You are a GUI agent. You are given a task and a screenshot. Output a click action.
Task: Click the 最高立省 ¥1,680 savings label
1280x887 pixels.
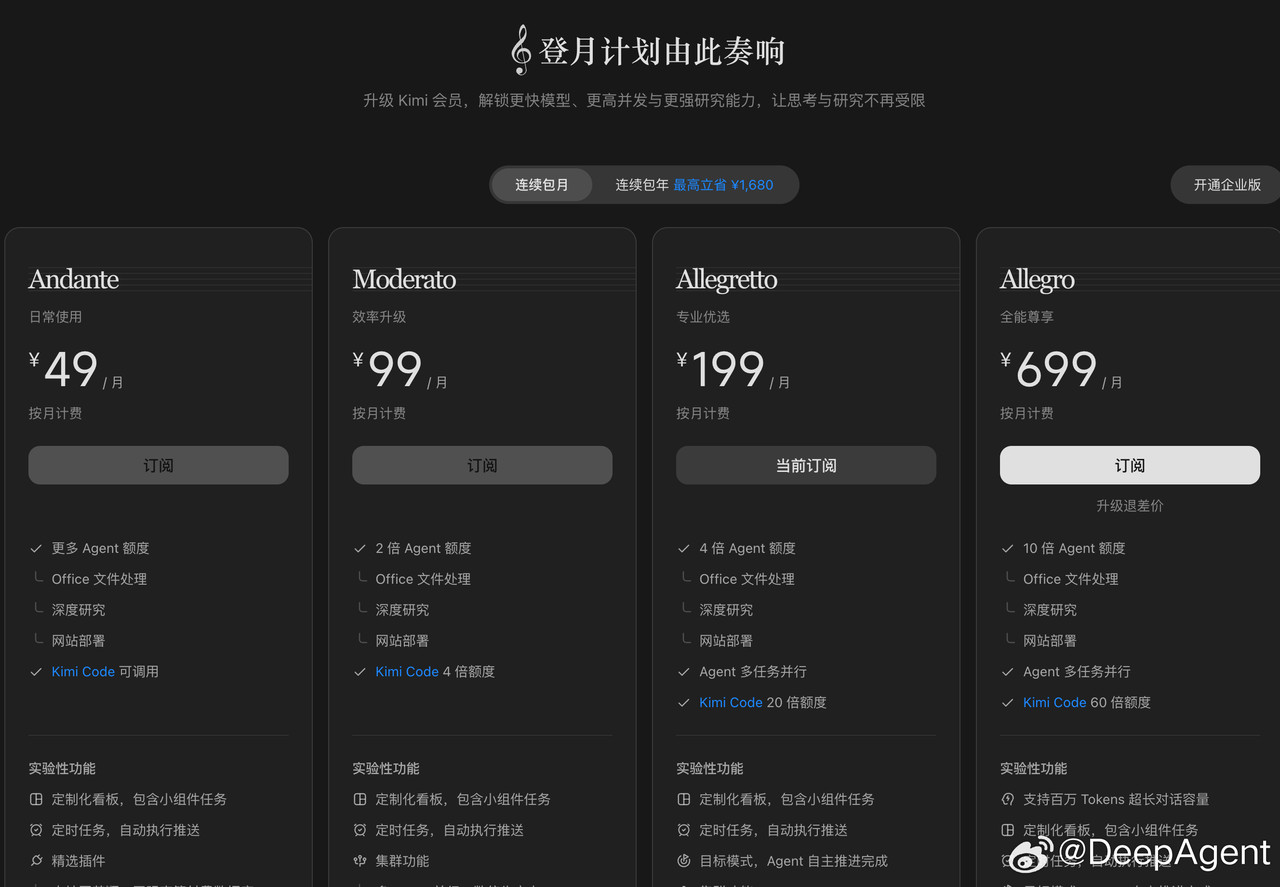723,185
